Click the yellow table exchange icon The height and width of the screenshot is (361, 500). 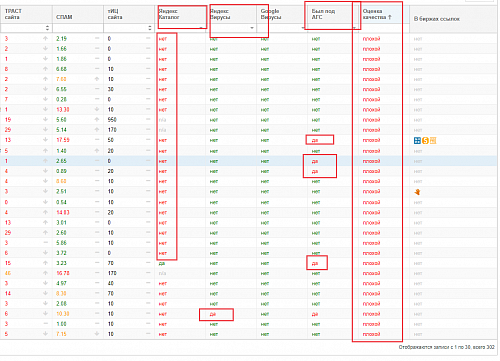point(433,141)
